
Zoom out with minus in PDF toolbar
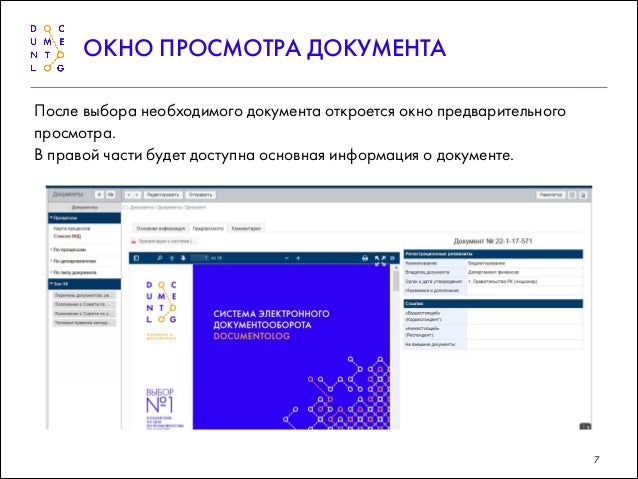pyautogui.click(x=286, y=258)
